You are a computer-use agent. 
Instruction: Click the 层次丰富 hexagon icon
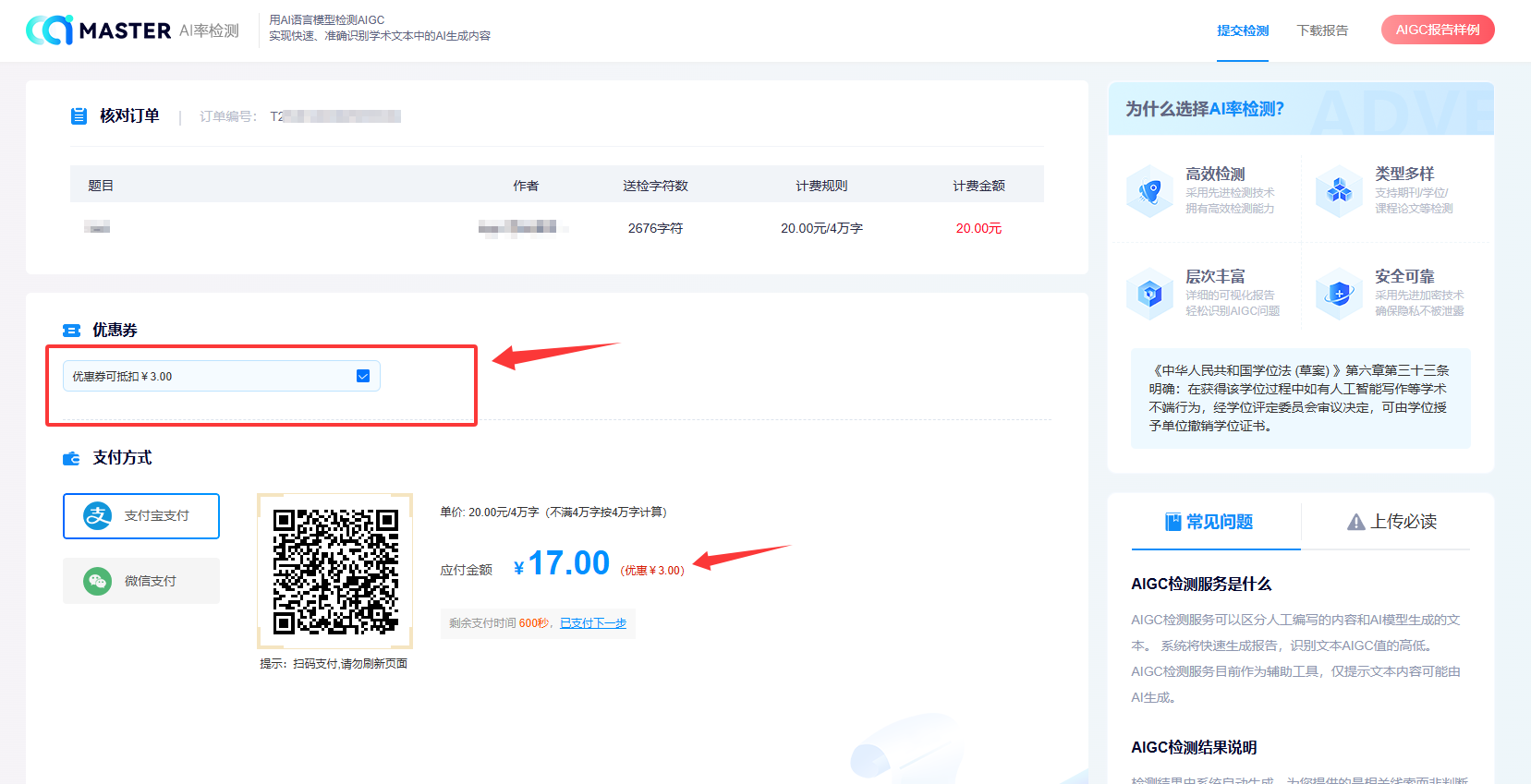(x=1149, y=294)
